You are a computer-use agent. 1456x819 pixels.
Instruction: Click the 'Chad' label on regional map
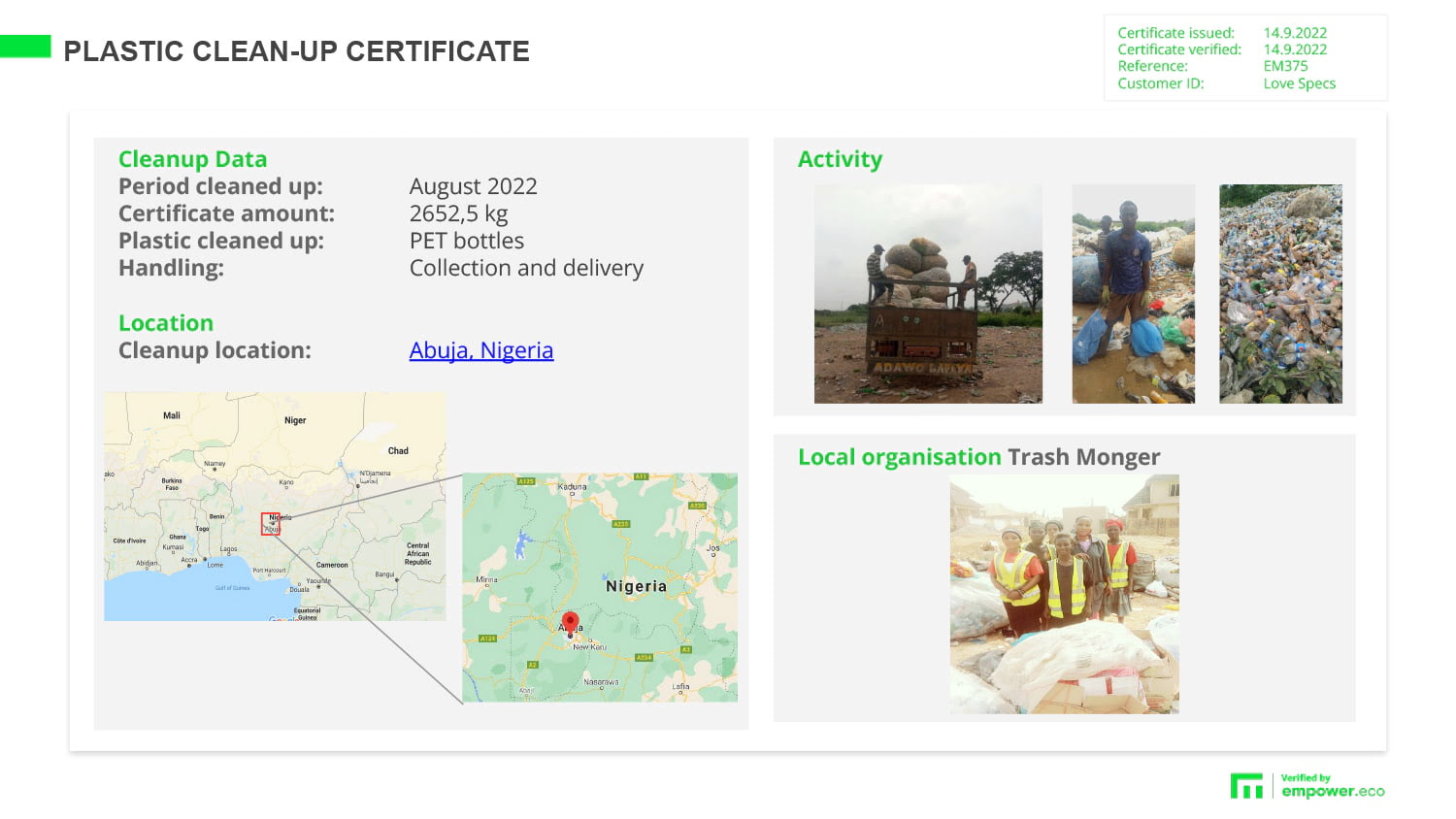click(x=398, y=451)
